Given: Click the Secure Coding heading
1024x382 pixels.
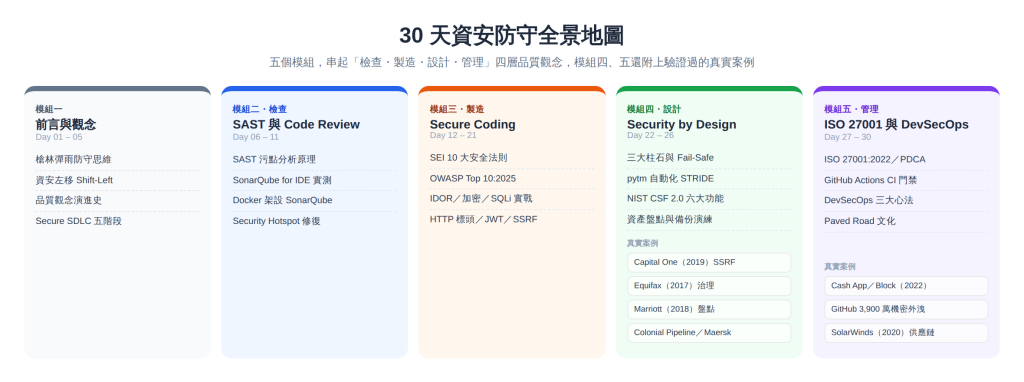Looking at the screenshot, I should pos(472,124).
